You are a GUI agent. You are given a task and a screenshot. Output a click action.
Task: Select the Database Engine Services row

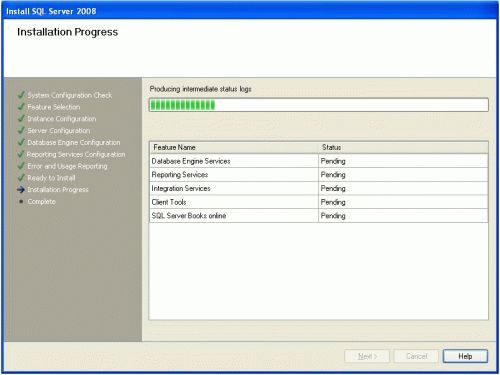[319, 161]
